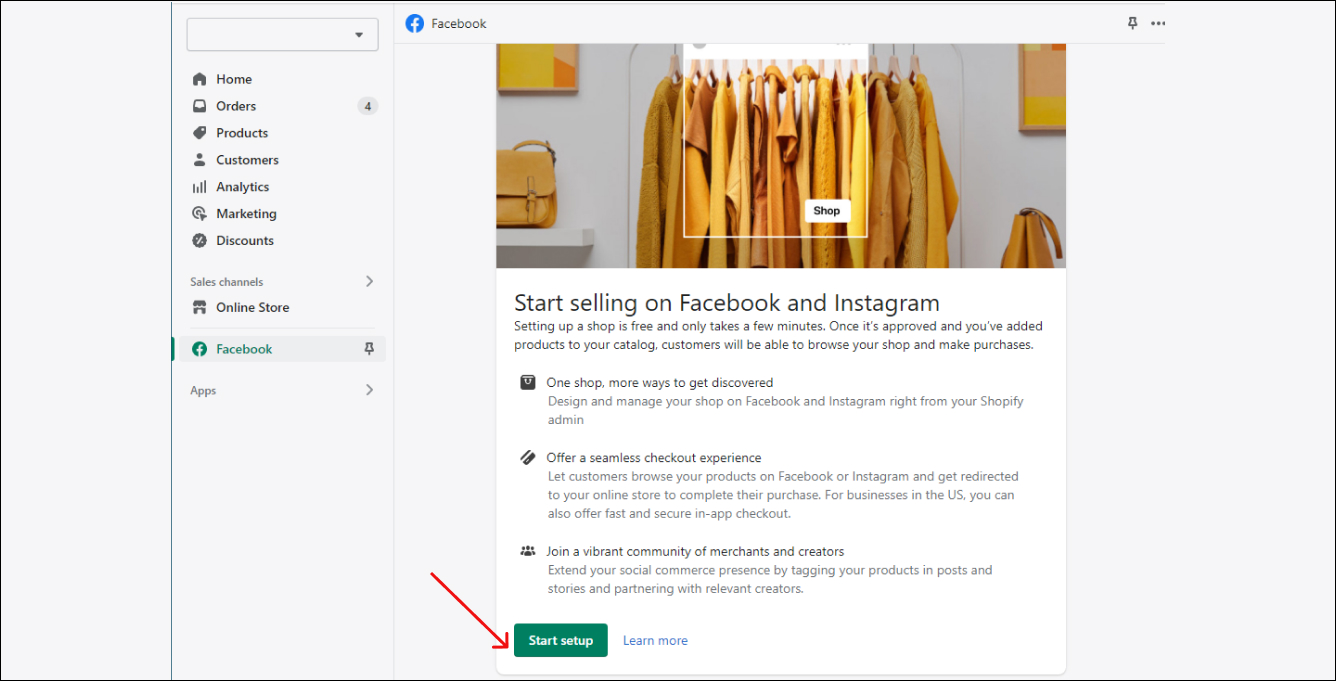Open Discounts page
Viewport: 1336px width, 681px height.
tap(245, 241)
